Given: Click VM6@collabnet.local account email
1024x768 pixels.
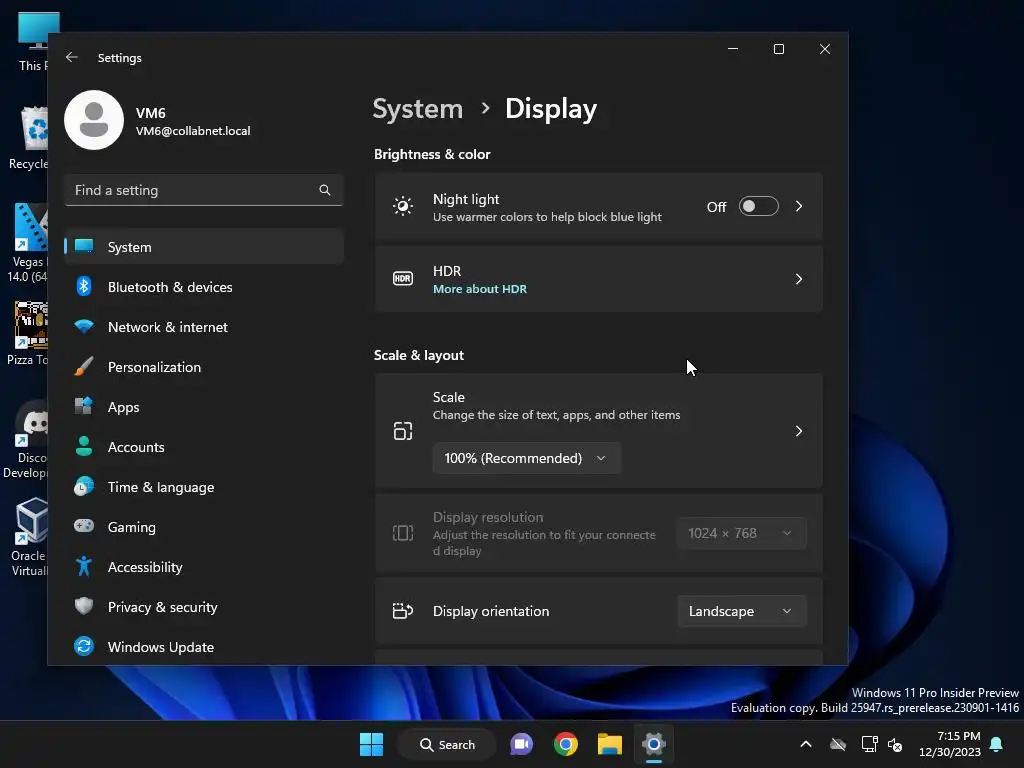Looking at the screenshot, I should (x=193, y=131).
